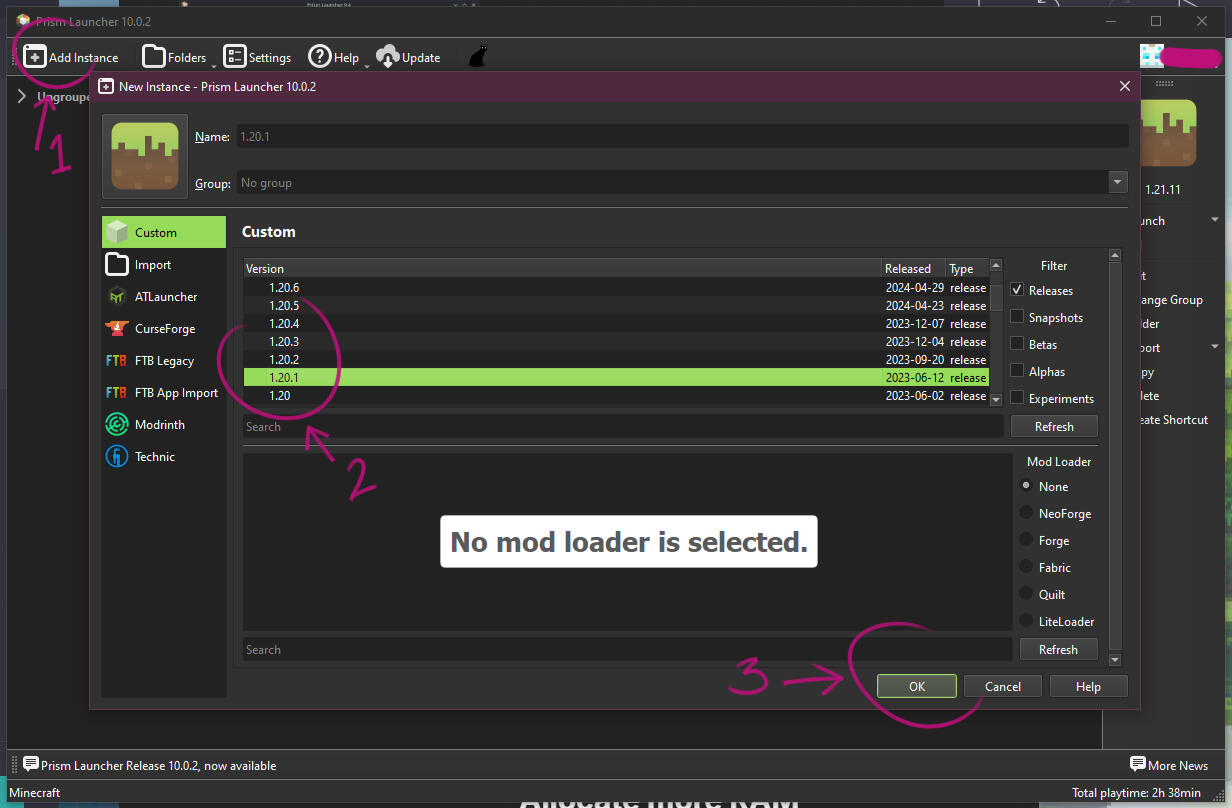Screen dimensions: 1232x808
Task: Select version 1.20.6 row
Action: [x=616, y=288]
